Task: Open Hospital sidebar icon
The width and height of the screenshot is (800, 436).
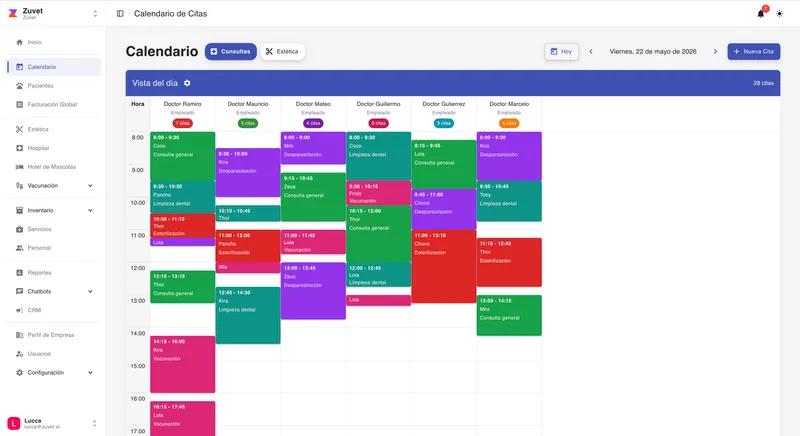Action: [x=19, y=148]
